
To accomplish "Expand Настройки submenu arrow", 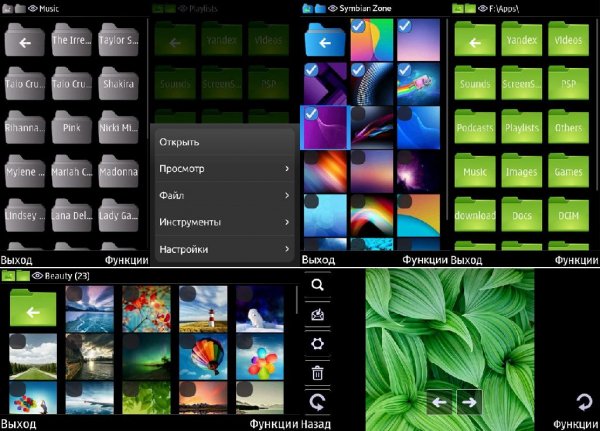I will 287,249.
